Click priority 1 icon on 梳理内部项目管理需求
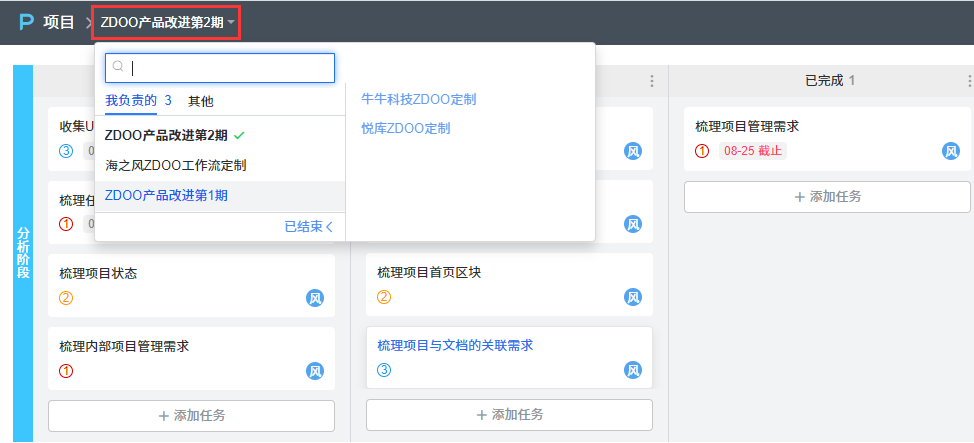The height and width of the screenshot is (443, 974). pyautogui.click(x=66, y=371)
